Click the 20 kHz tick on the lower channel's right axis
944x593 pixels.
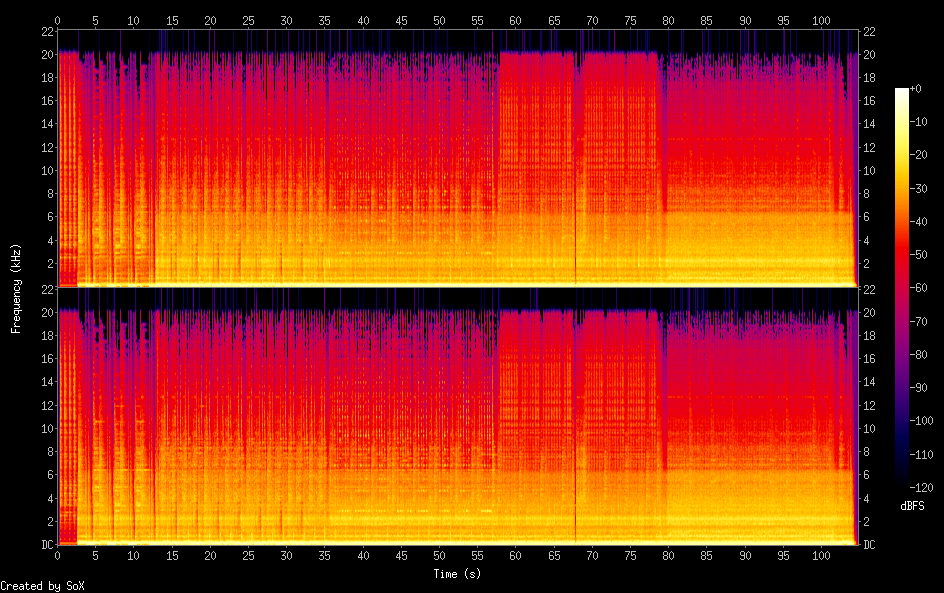click(x=869, y=312)
